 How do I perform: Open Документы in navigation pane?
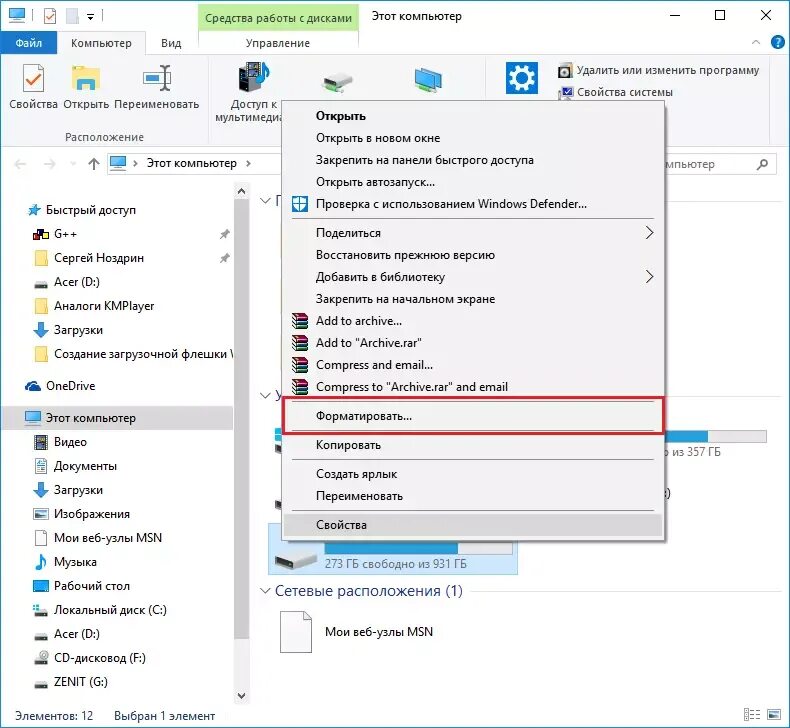pyautogui.click(x=85, y=466)
